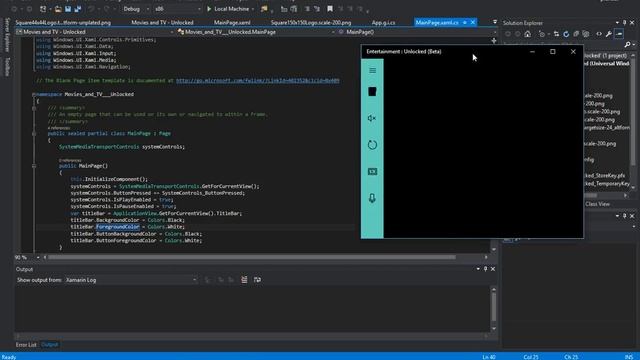Click Sync with Active Document in Solution Explorer

556,34
